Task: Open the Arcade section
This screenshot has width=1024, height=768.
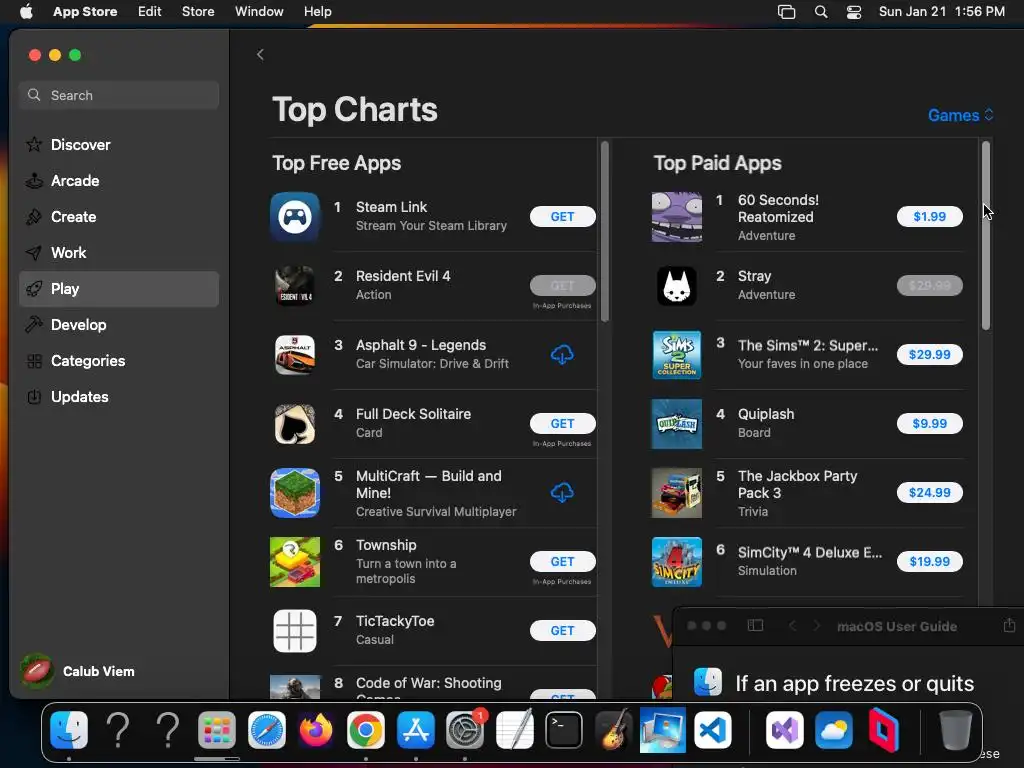Action: tap(119, 180)
